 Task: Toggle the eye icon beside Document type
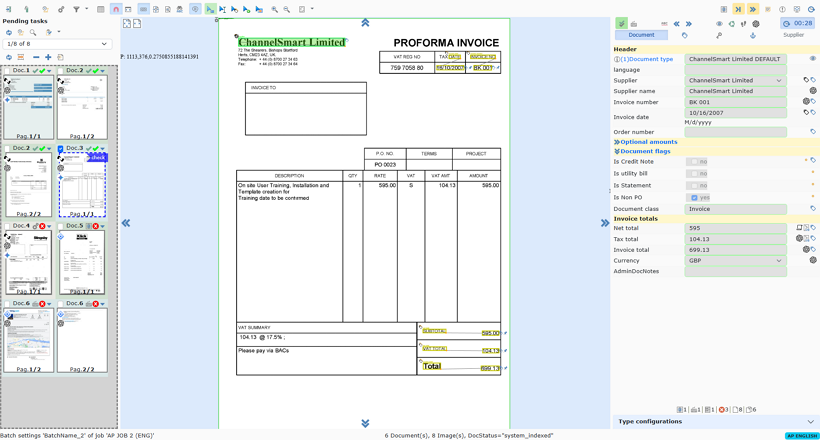813,59
